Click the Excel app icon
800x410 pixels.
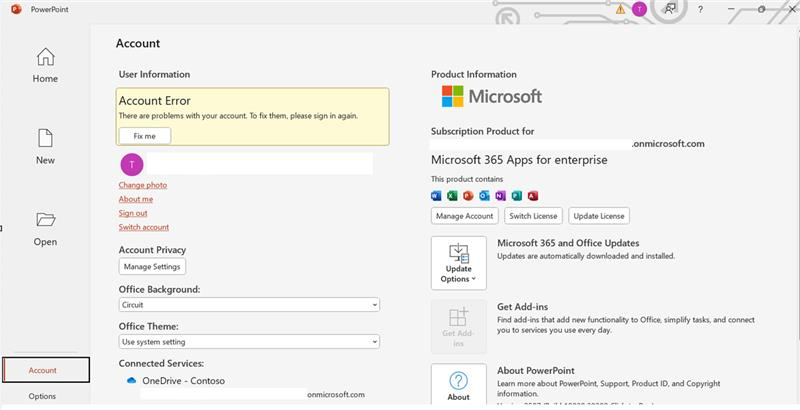[452, 196]
